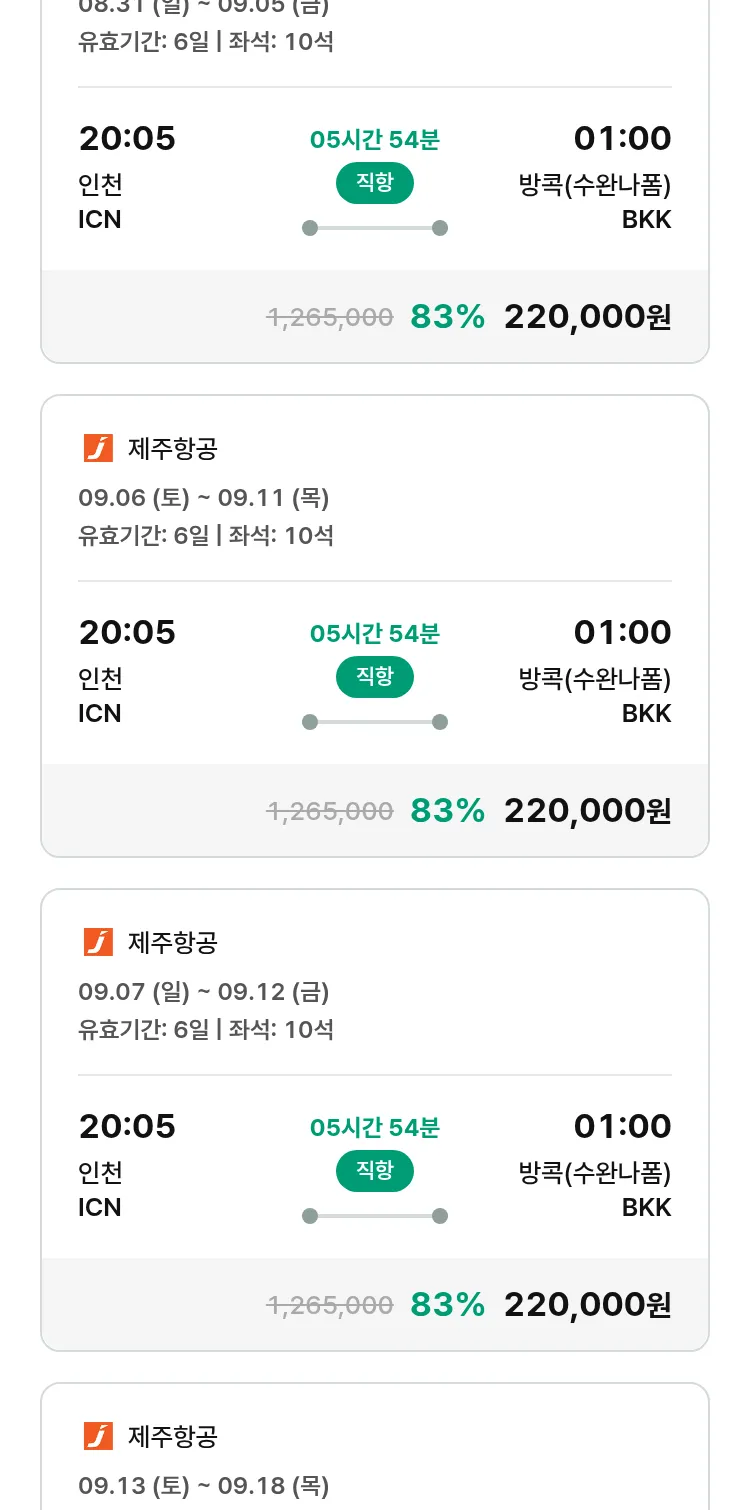Tap the route line on the 09.07 flight
Screen dimensions: 750x1510
click(374, 1216)
